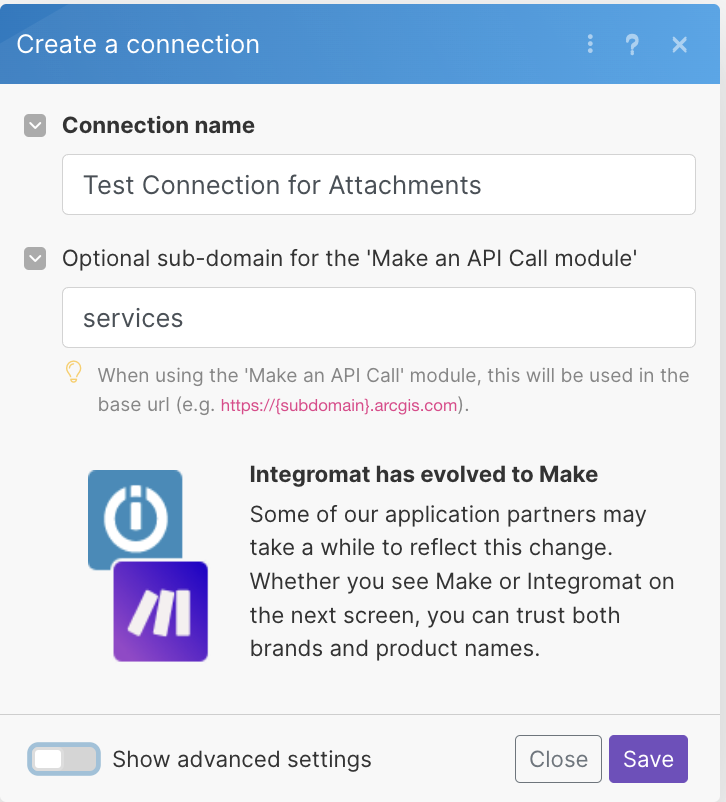The image size is (726, 802).
Task: Slide the advanced settings toggle knob
Action: [48, 759]
